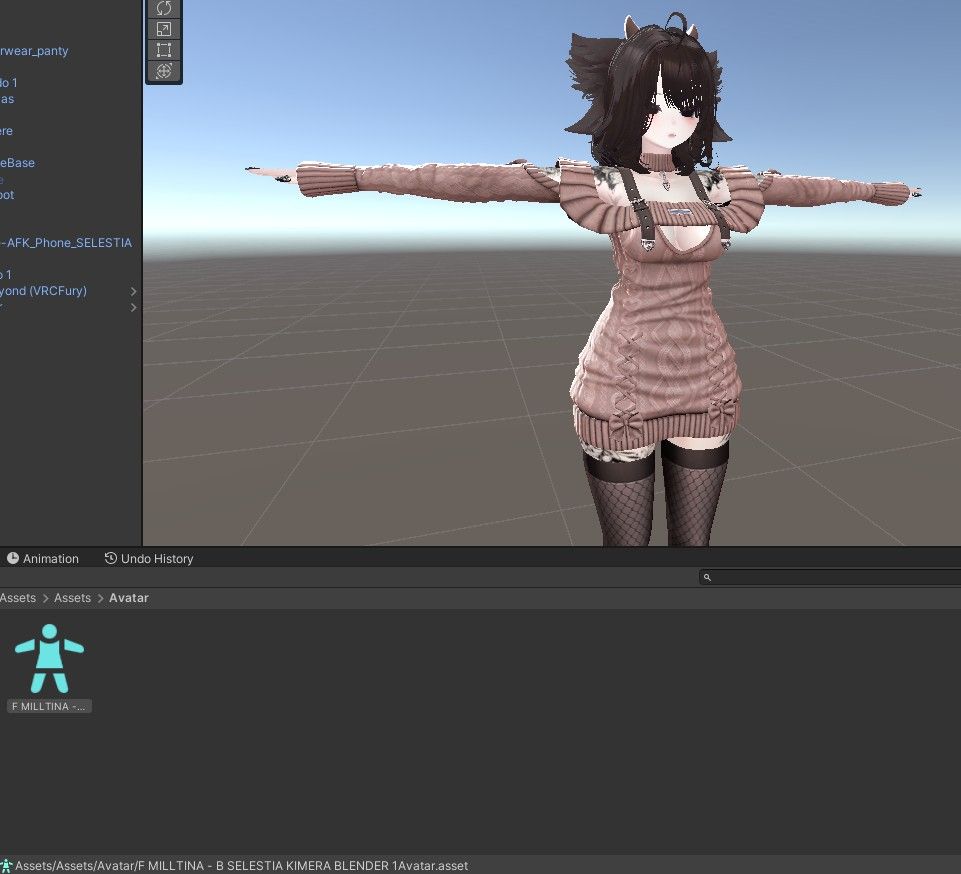This screenshot has width=961, height=874.
Task: Expand the hierarchy row below the VRCFury item
Action: pyautogui.click(x=134, y=307)
